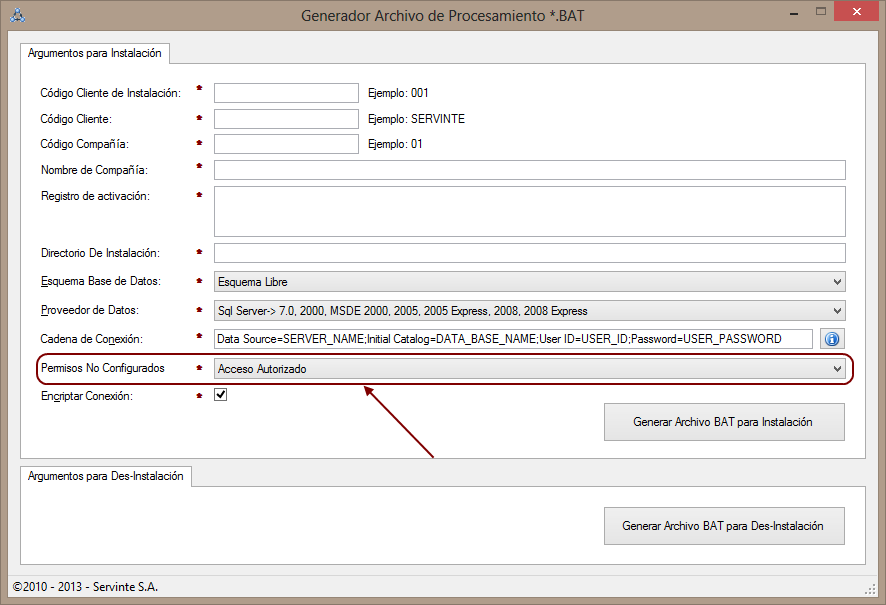Minimize the generator window
The image size is (886, 605).
pos(793,13)
